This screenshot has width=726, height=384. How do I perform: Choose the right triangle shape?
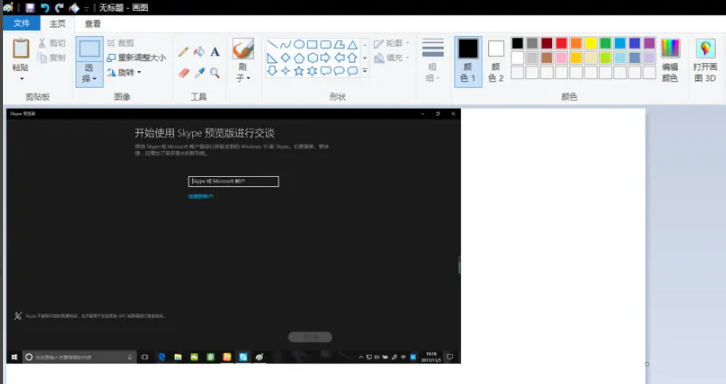pyautogui.click(x=272, y=58)
